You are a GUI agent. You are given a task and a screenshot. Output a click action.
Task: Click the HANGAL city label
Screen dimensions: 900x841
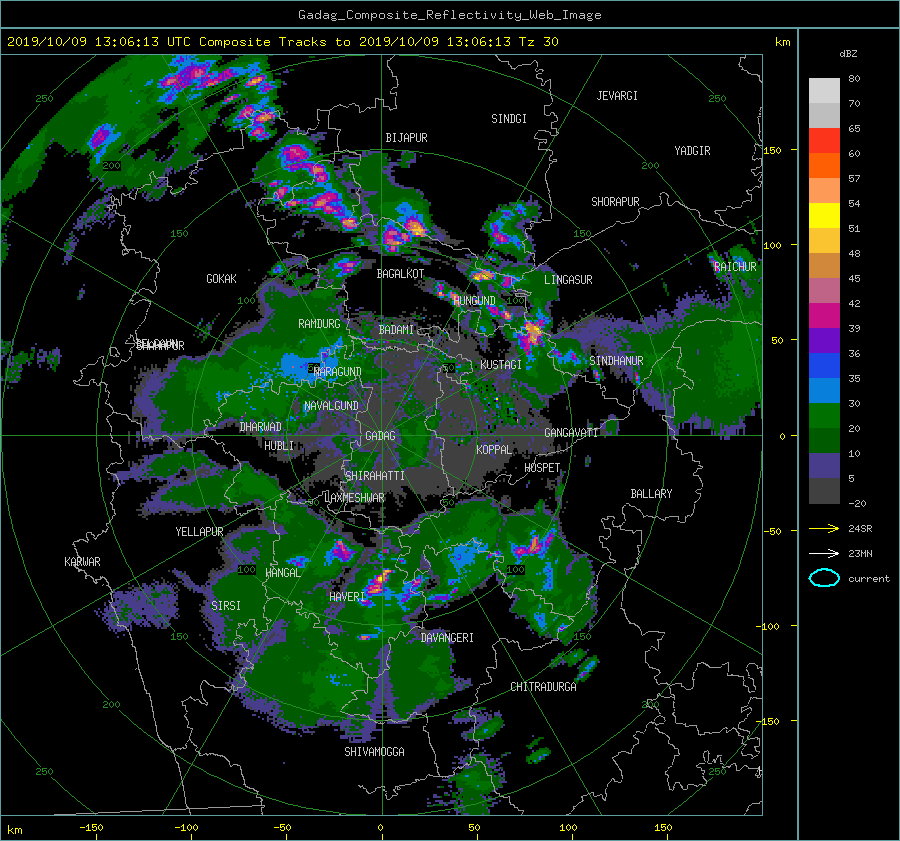283,573
